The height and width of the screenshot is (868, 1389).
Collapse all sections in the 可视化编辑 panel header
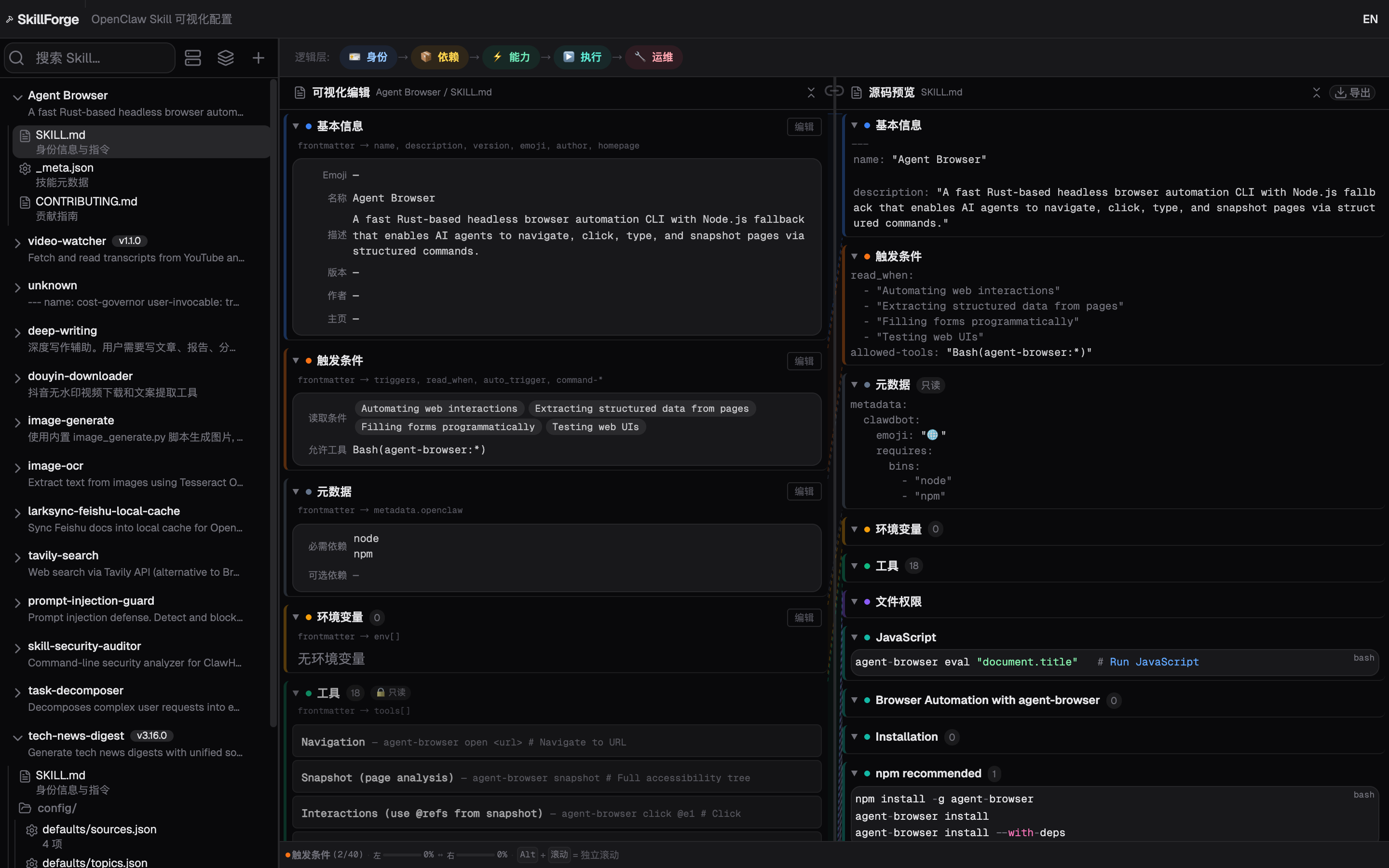811,93
